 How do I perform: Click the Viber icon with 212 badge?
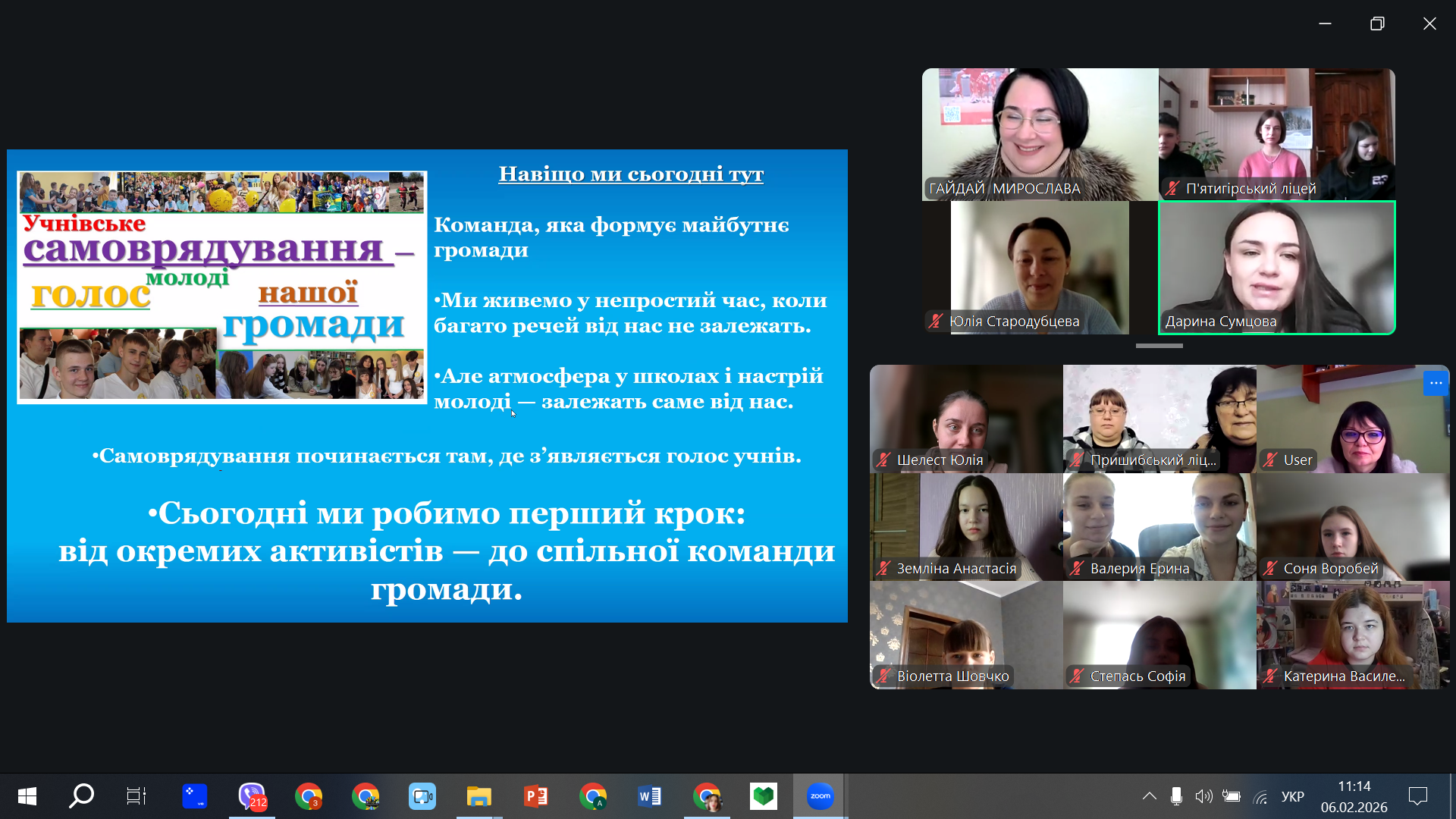pos(252,796)
